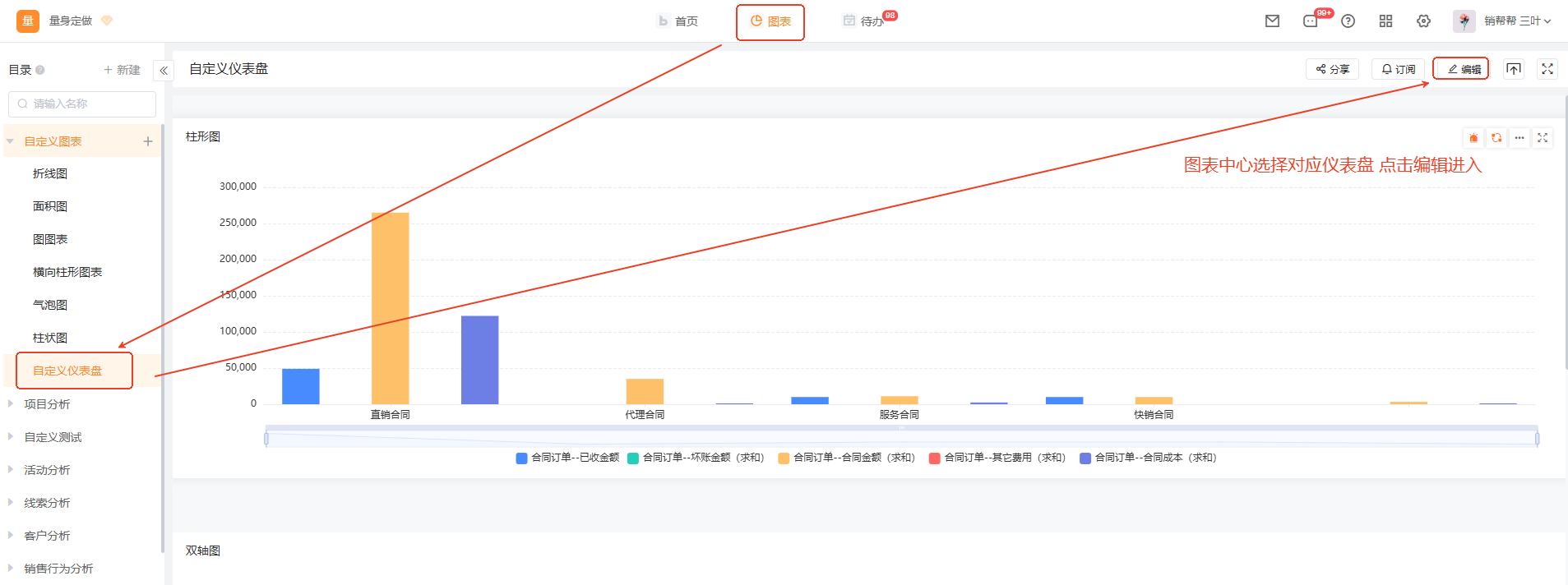Open the more options ellipsis on 柱形图 card
Viewport: 1568px width, 585px height.
[1519, 138]
